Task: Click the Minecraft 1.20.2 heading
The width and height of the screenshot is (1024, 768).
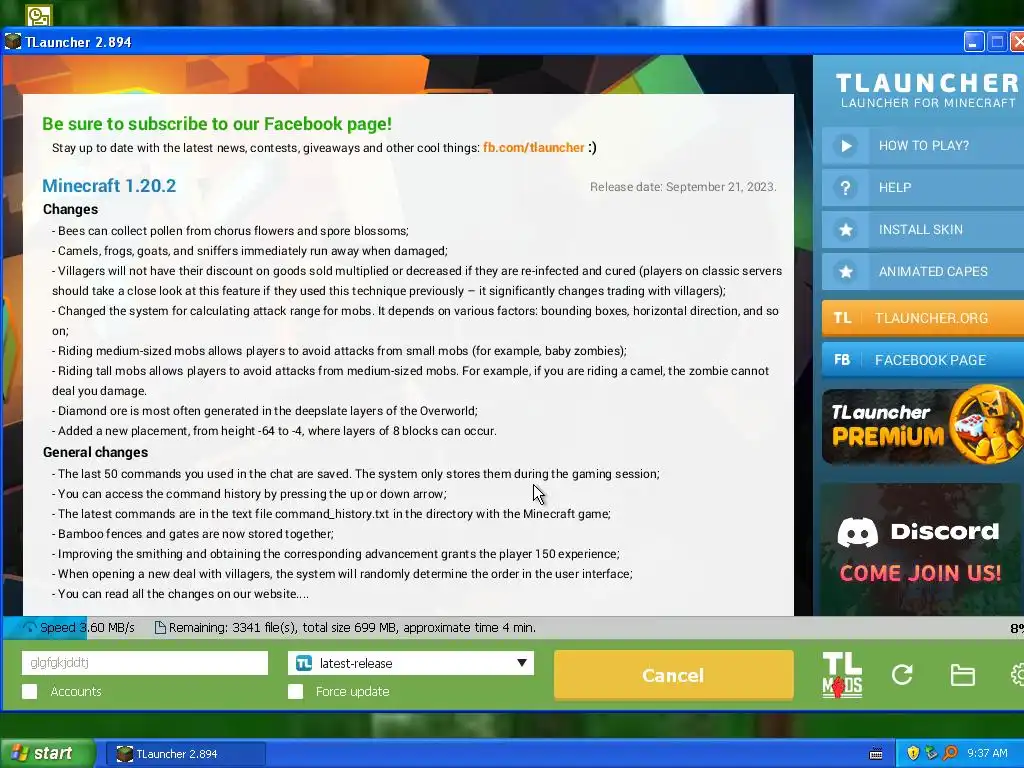Action: click(x=109, y=185)
